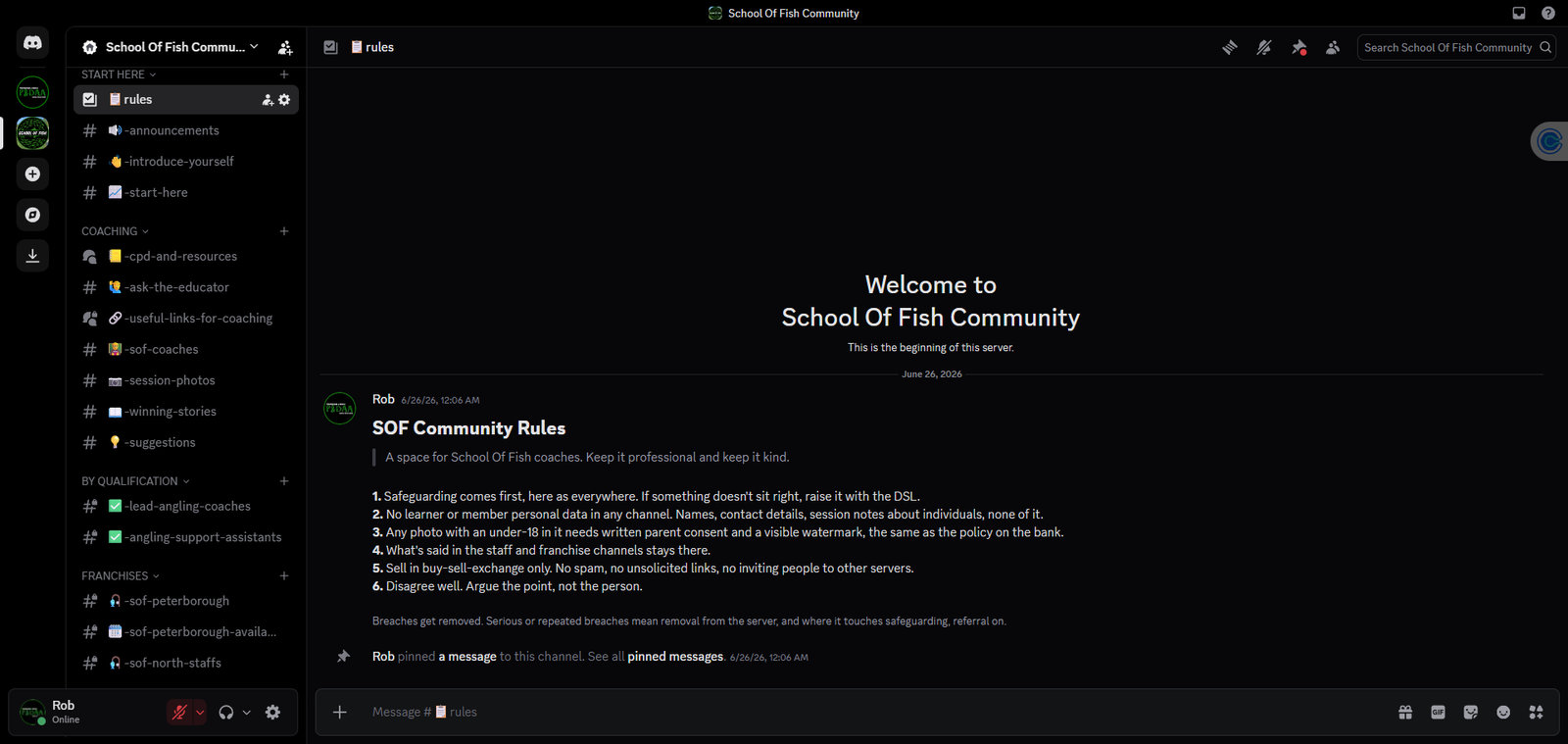The image size is (1568, 744).
Task: Toggle microphone mute button
Action: click(179, 713)
